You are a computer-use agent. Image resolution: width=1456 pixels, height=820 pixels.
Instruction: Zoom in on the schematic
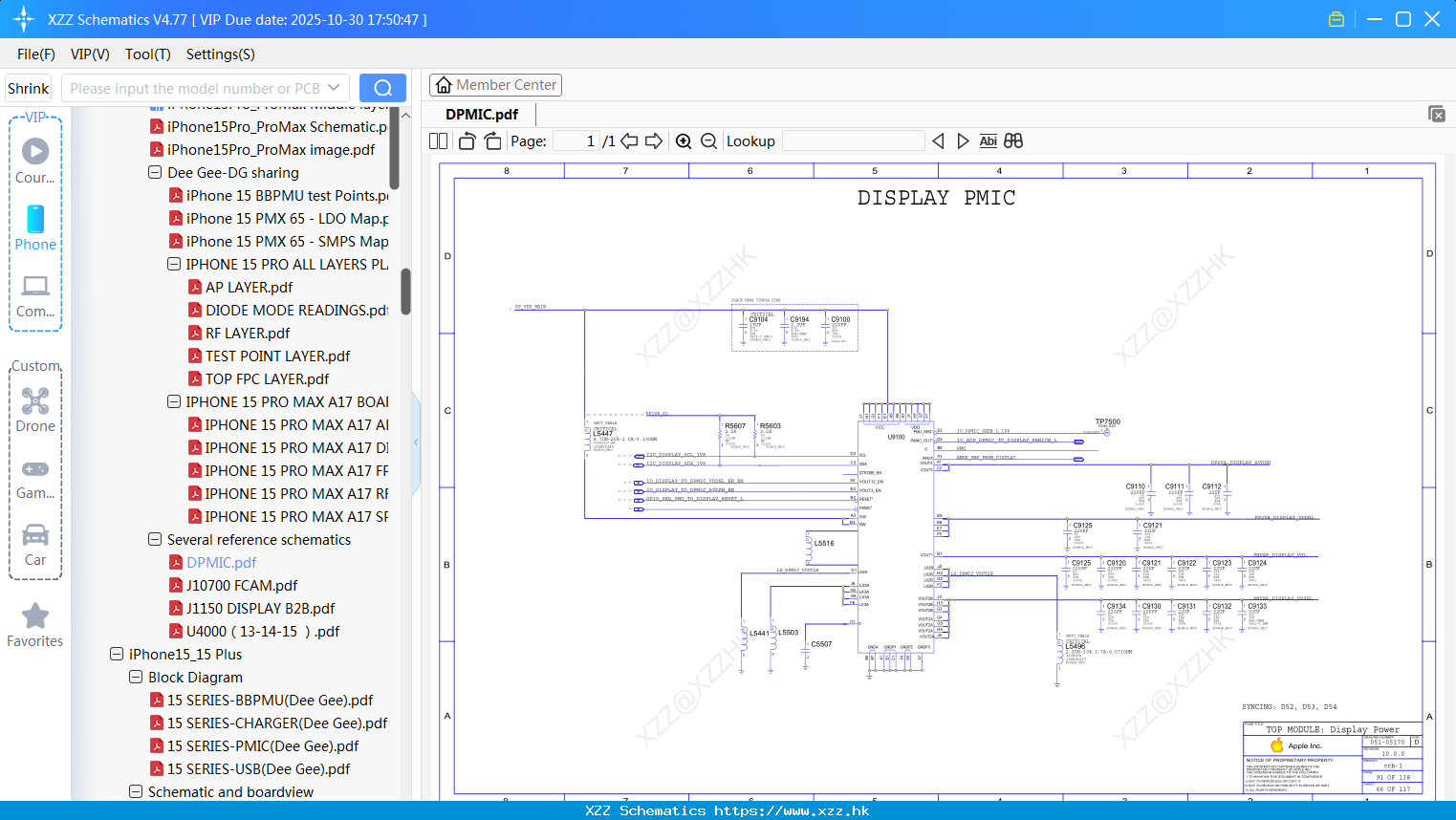(x=684, y=140)
